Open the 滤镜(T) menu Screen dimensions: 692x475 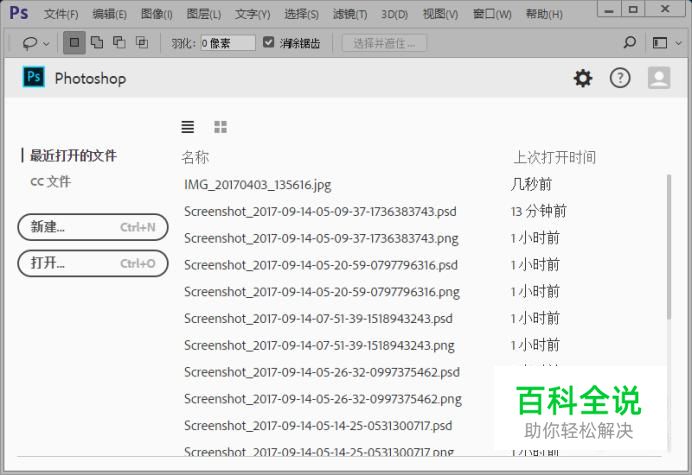[350, 14]
